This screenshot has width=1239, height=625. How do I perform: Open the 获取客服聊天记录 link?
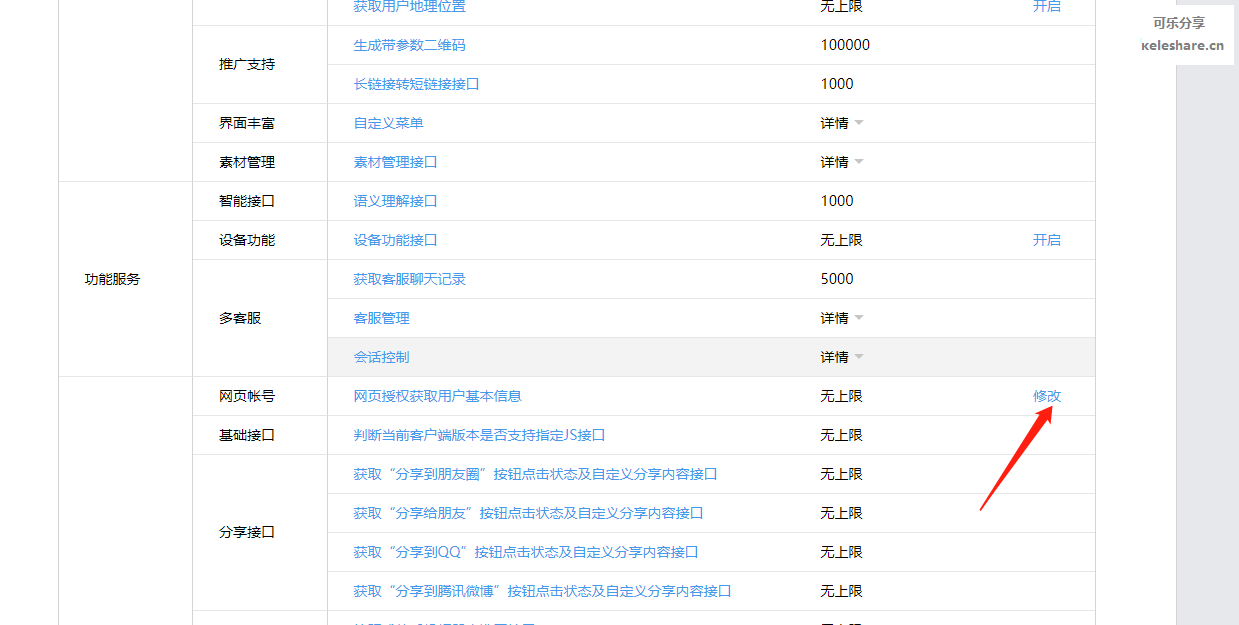click(x=409, y=279)
